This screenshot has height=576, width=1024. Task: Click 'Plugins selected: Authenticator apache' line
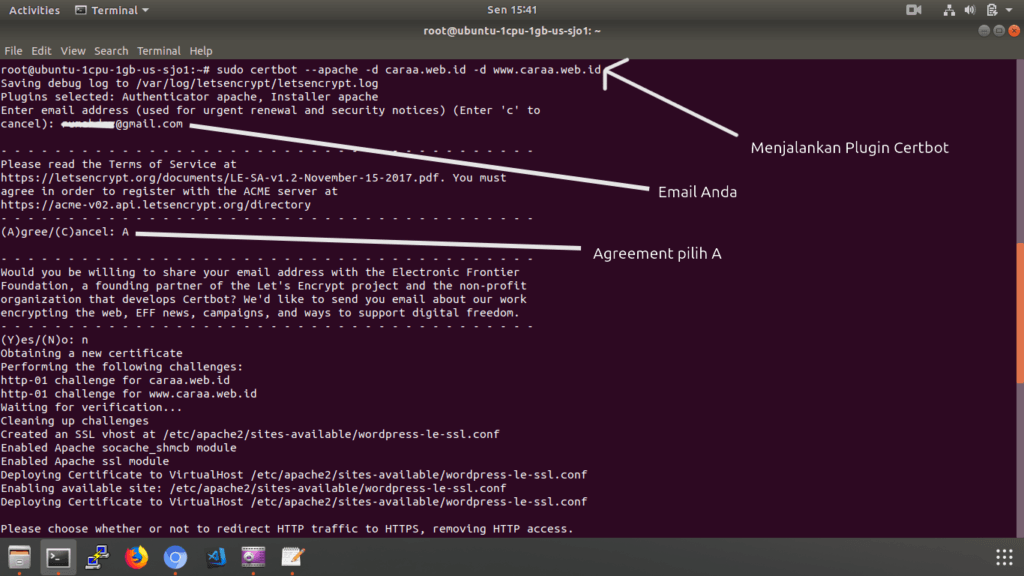coord(189,97)
